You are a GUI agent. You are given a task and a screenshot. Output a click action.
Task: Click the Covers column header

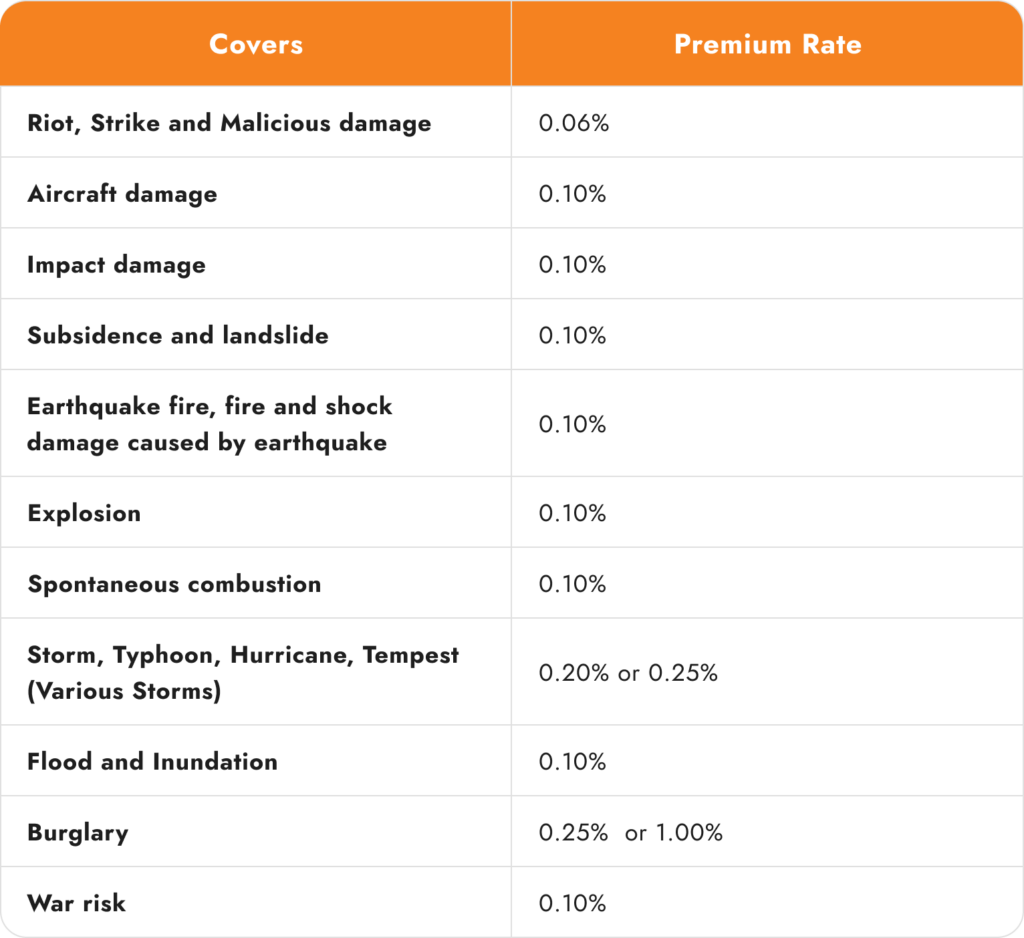click(256, 44)
